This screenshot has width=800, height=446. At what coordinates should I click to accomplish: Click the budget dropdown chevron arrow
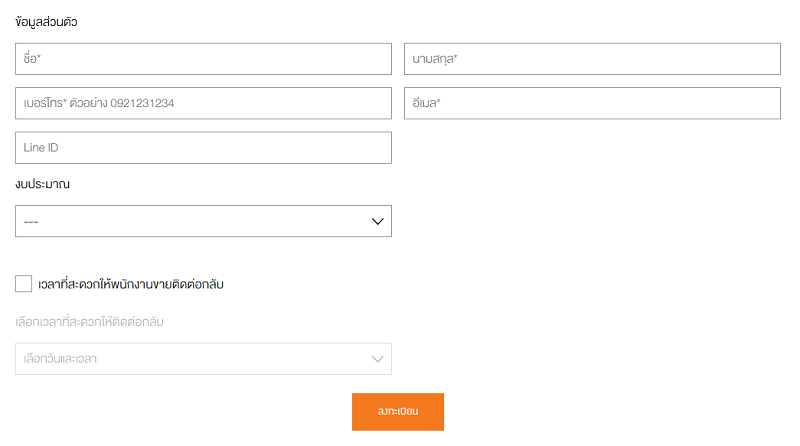pos(378,221)
